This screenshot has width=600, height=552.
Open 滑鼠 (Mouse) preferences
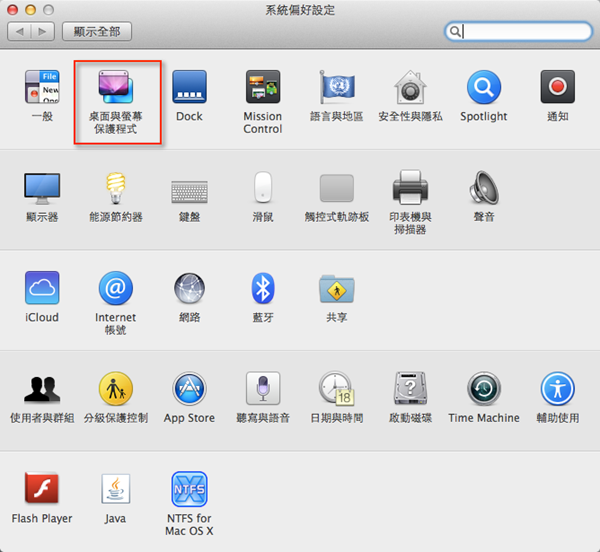(263, 187)
